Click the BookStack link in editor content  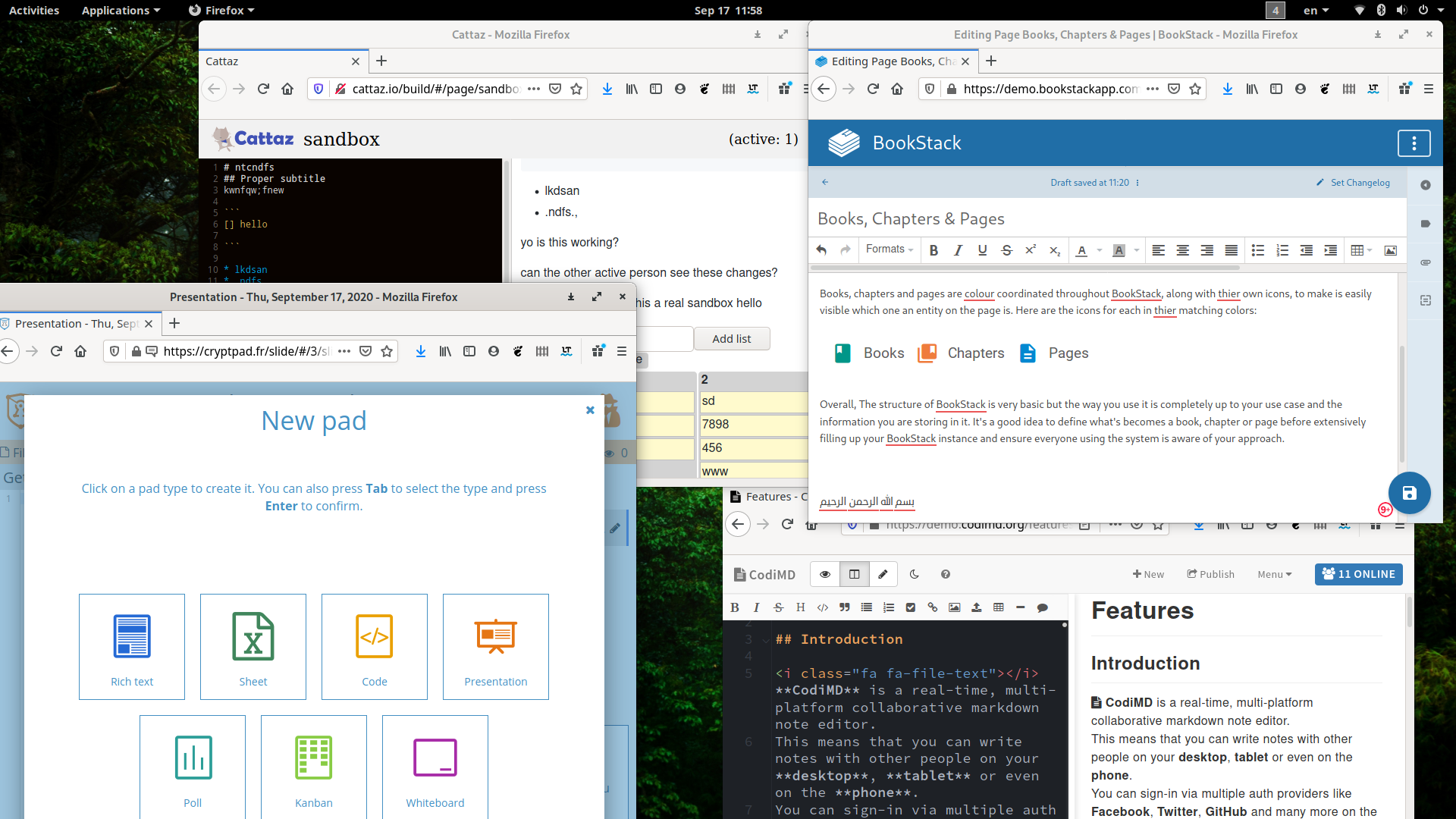1135,292
